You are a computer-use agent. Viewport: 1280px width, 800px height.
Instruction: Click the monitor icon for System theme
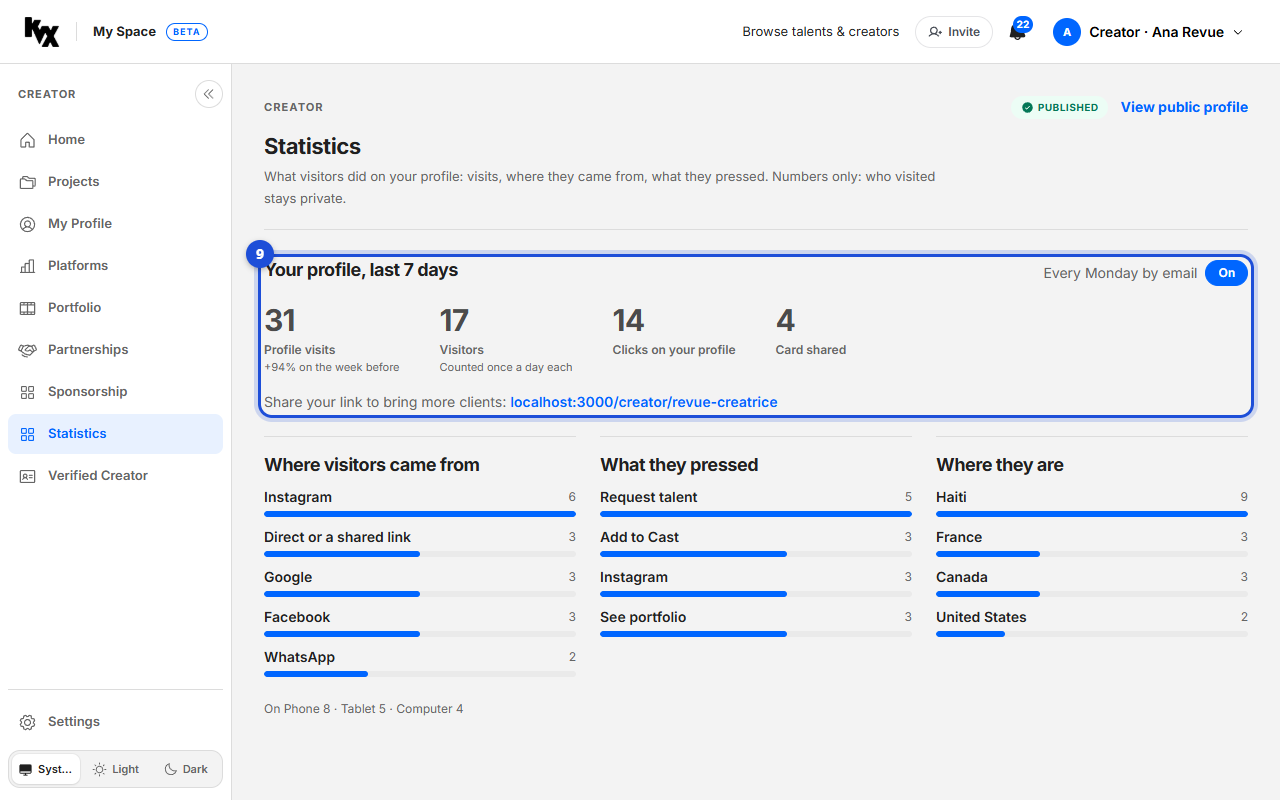pyautogui.click(x=26, y=770)
